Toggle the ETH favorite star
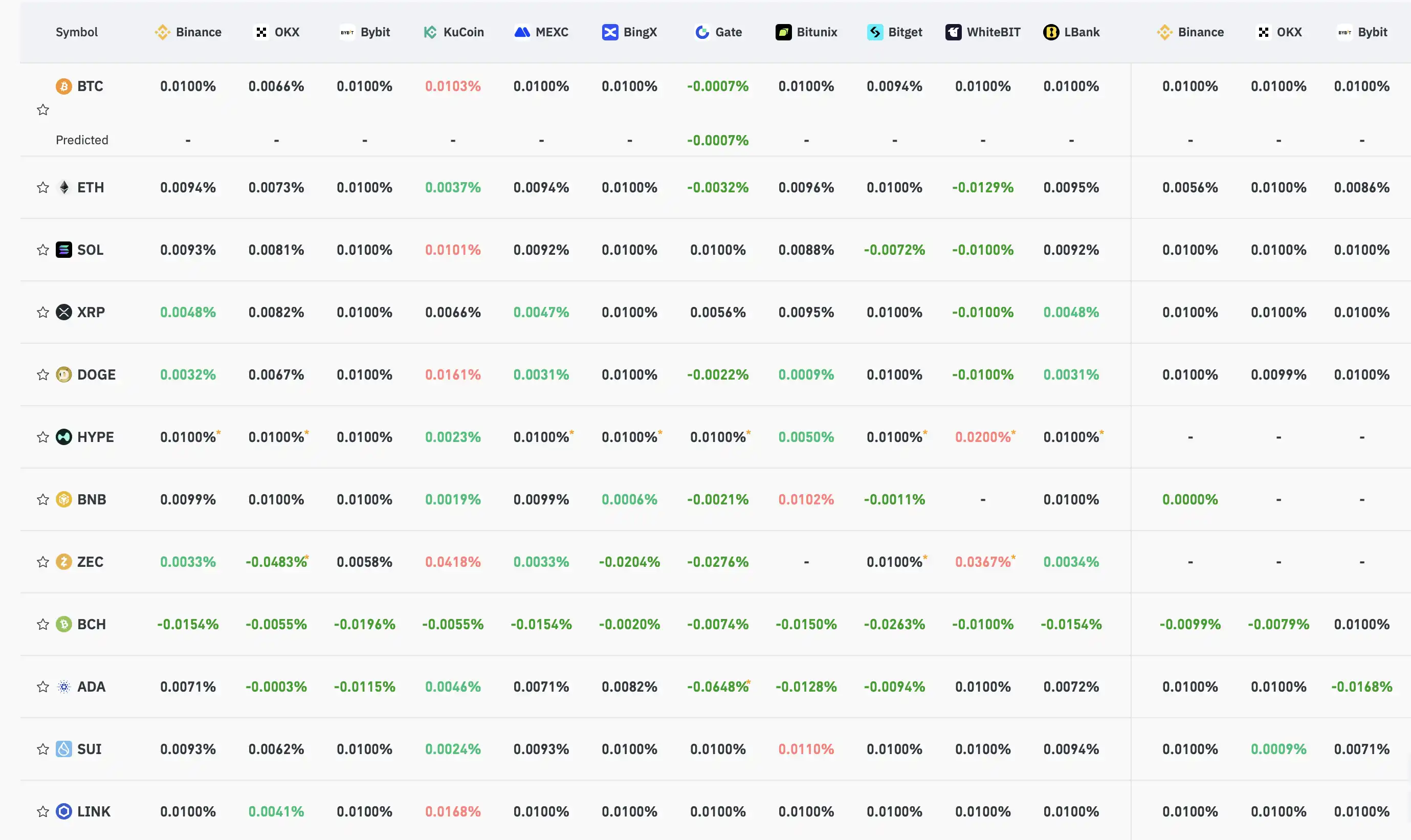The width and height of the screenshot is (1411, 840). click(x=43, y=187)
